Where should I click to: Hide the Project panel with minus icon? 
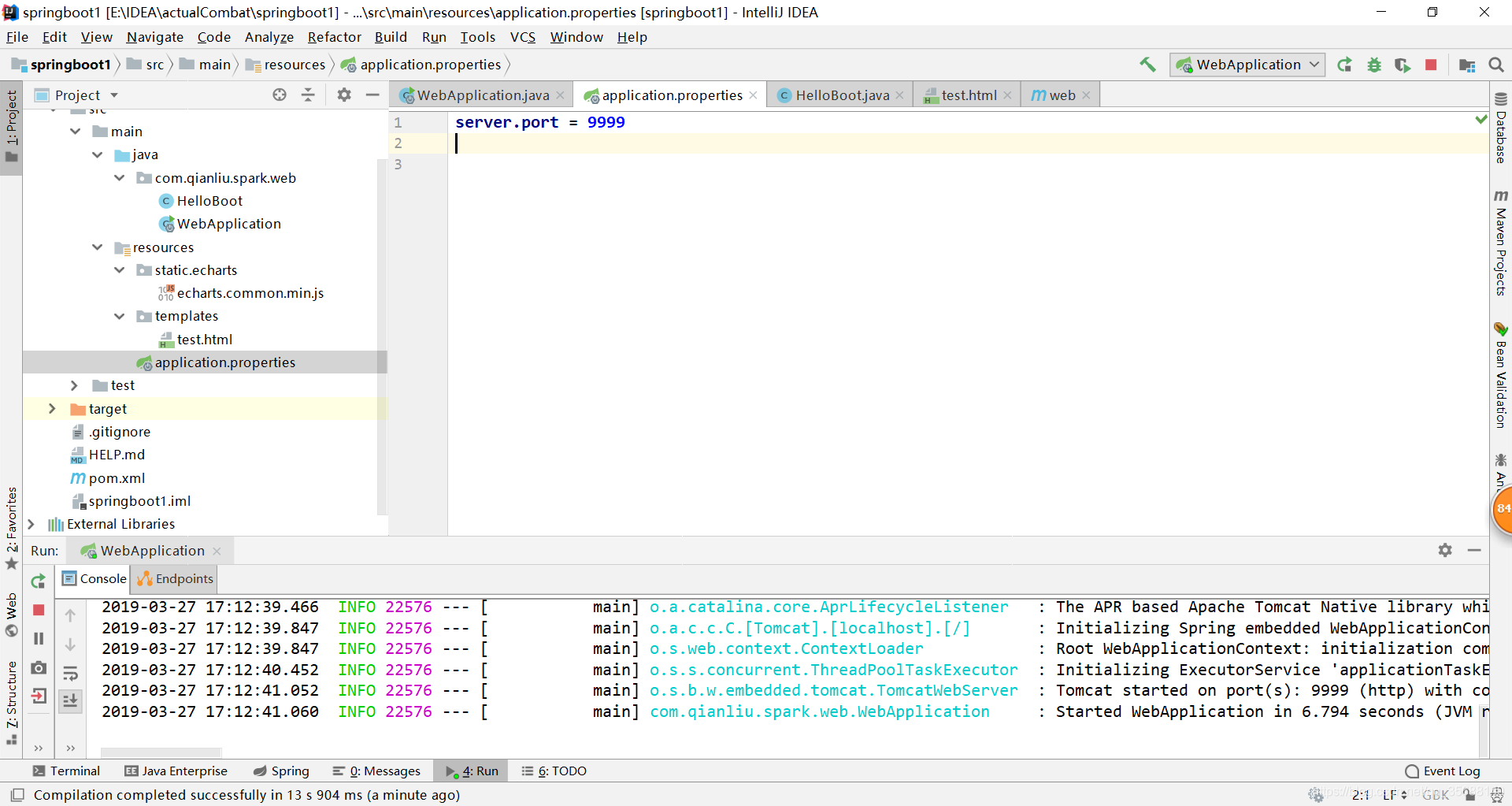pos(372,95)
